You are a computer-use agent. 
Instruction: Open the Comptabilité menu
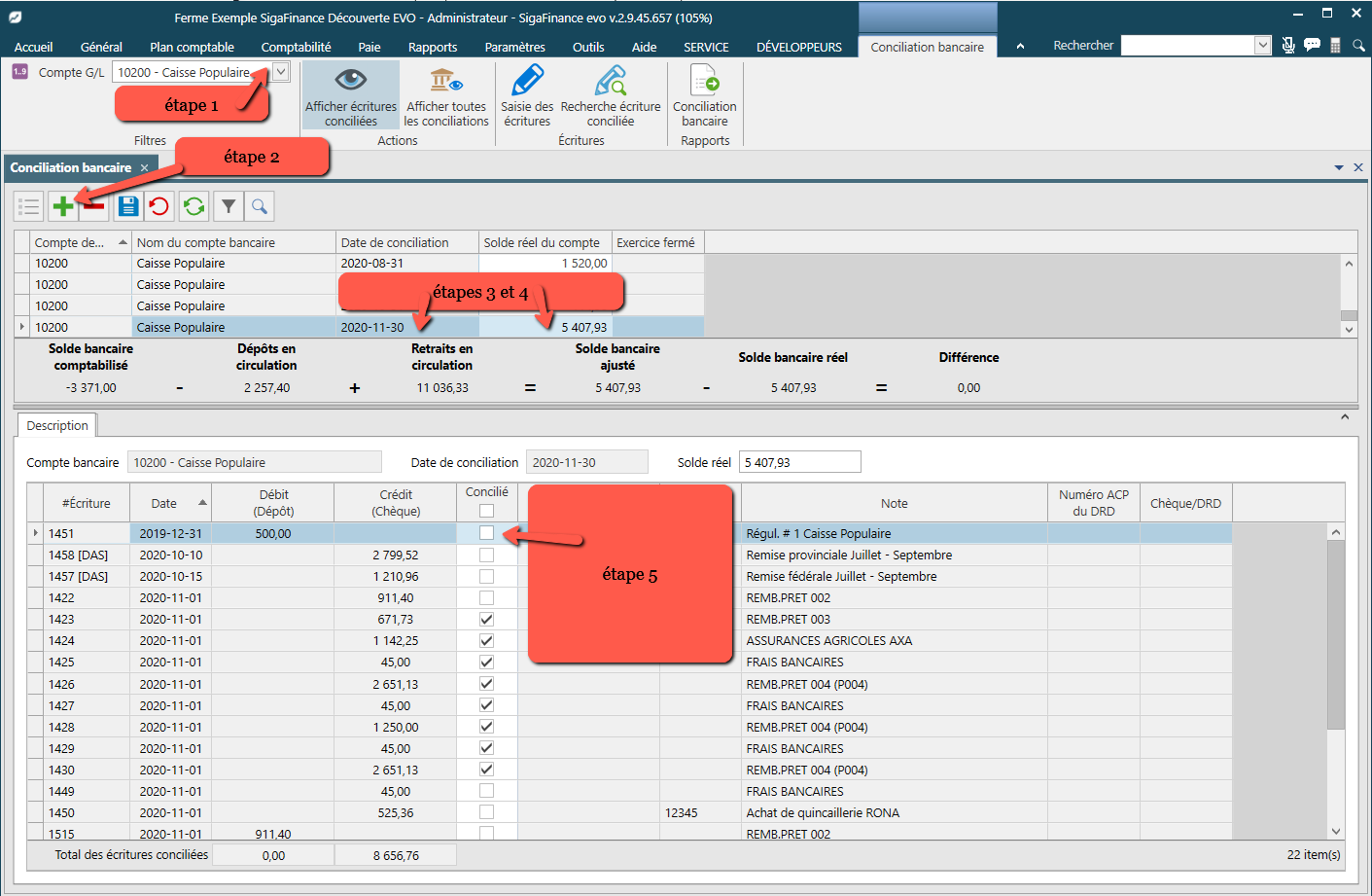(296, 47)
